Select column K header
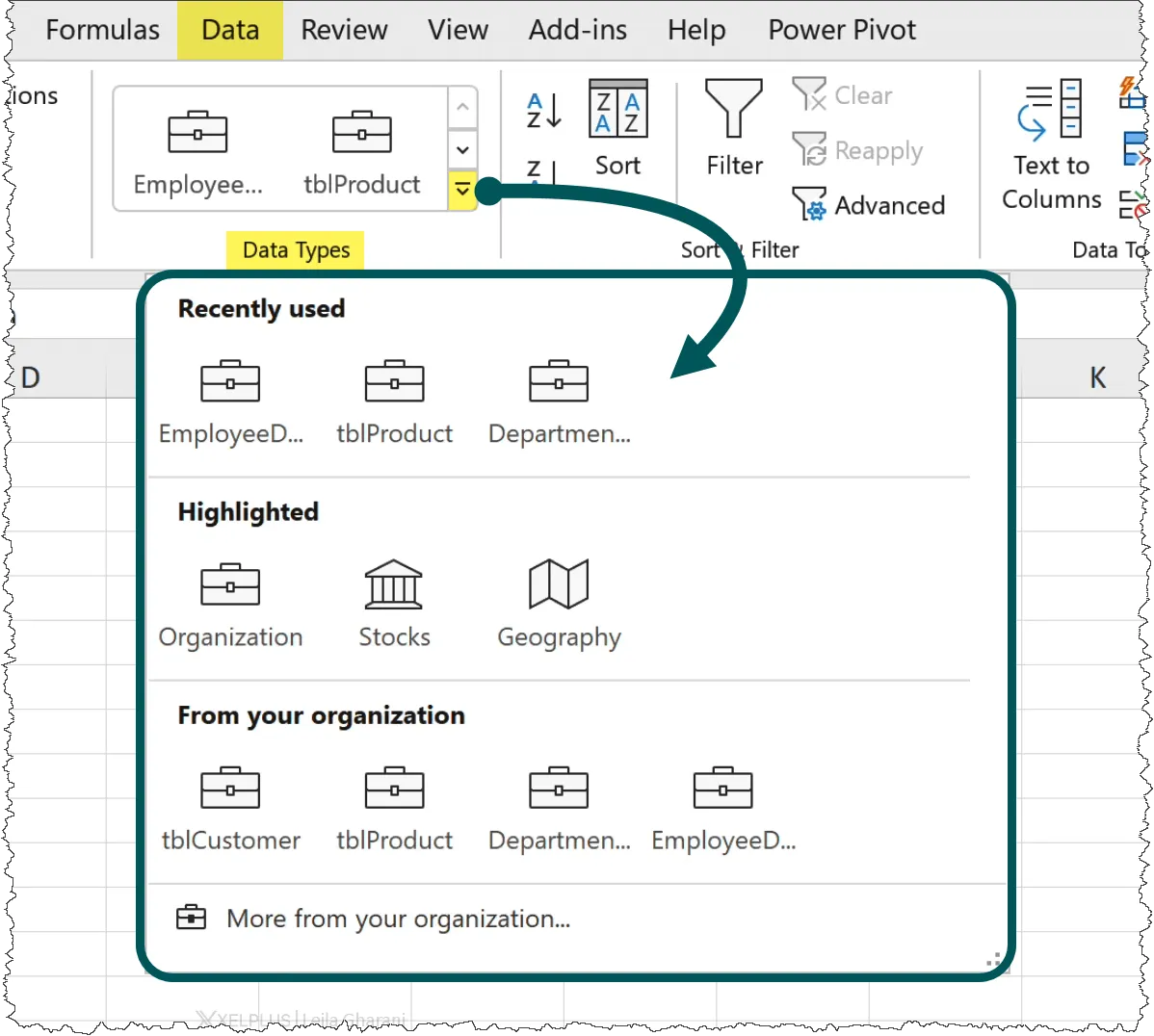The image size is (1154, 1036). [x=1097, y=377]
